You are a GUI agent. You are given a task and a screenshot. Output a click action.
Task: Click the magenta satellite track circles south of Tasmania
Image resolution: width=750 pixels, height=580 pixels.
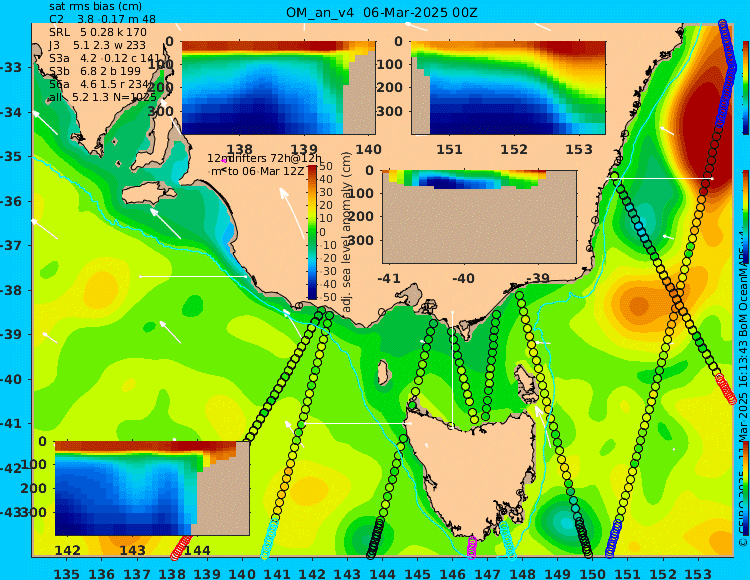[472, 547]
